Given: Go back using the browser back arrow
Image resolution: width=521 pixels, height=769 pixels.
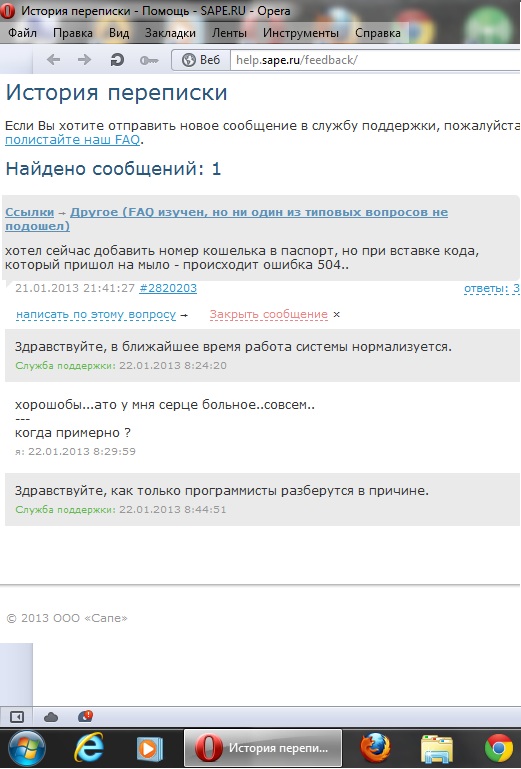Looking at the screenshot, I should [53, 60].
